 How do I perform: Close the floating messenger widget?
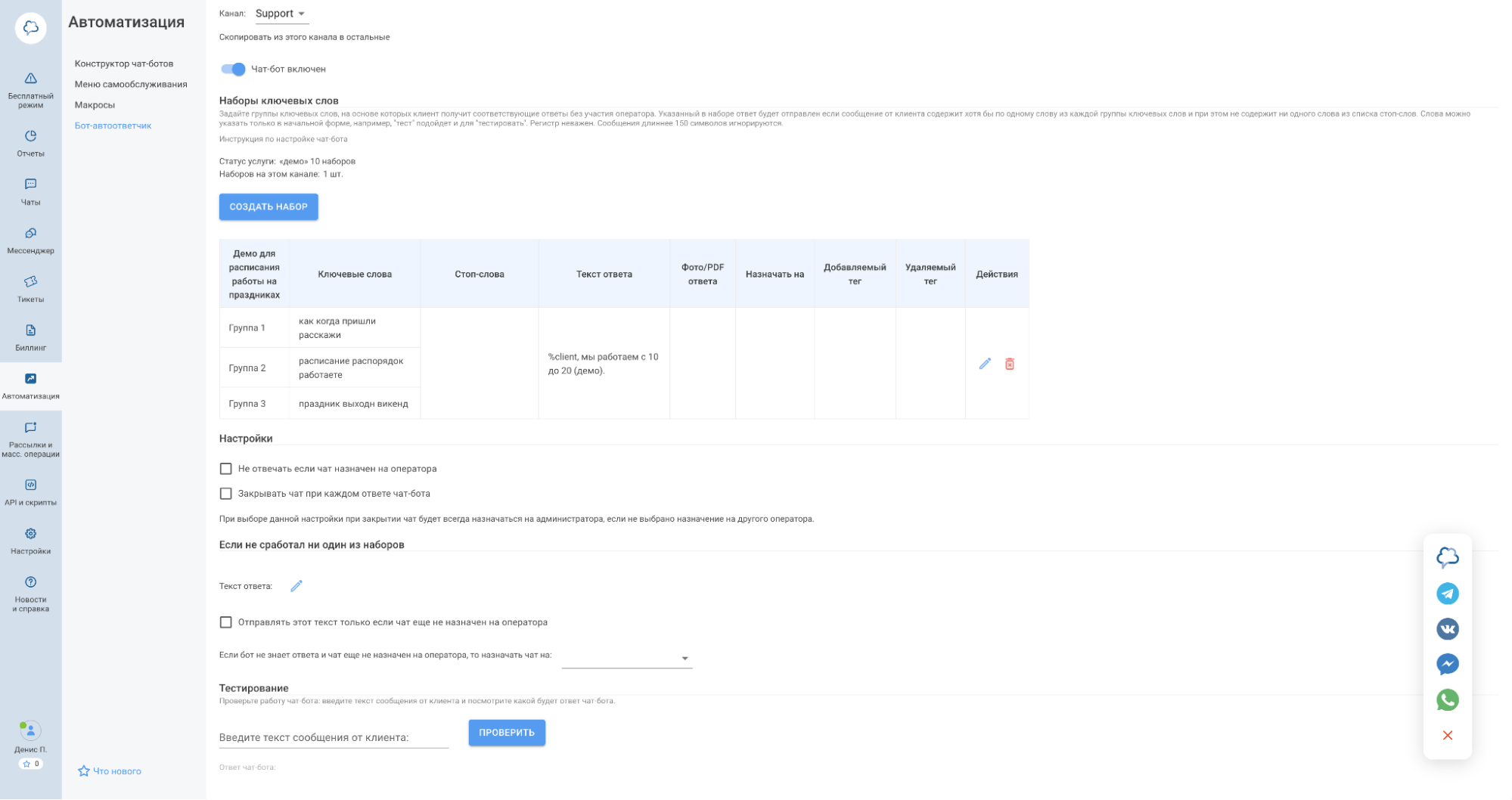click(x=1447, y=736)
